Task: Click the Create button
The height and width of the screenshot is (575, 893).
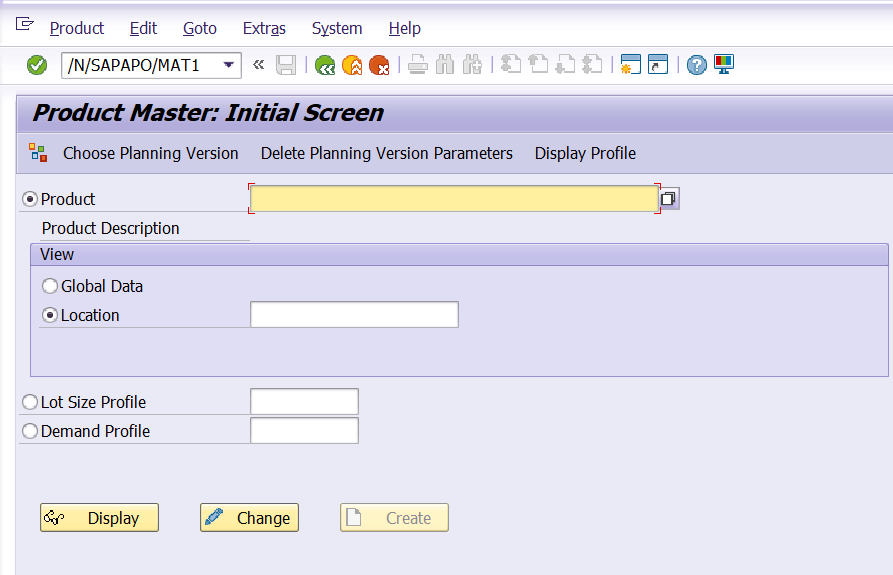Action: [x=394, y=518]
